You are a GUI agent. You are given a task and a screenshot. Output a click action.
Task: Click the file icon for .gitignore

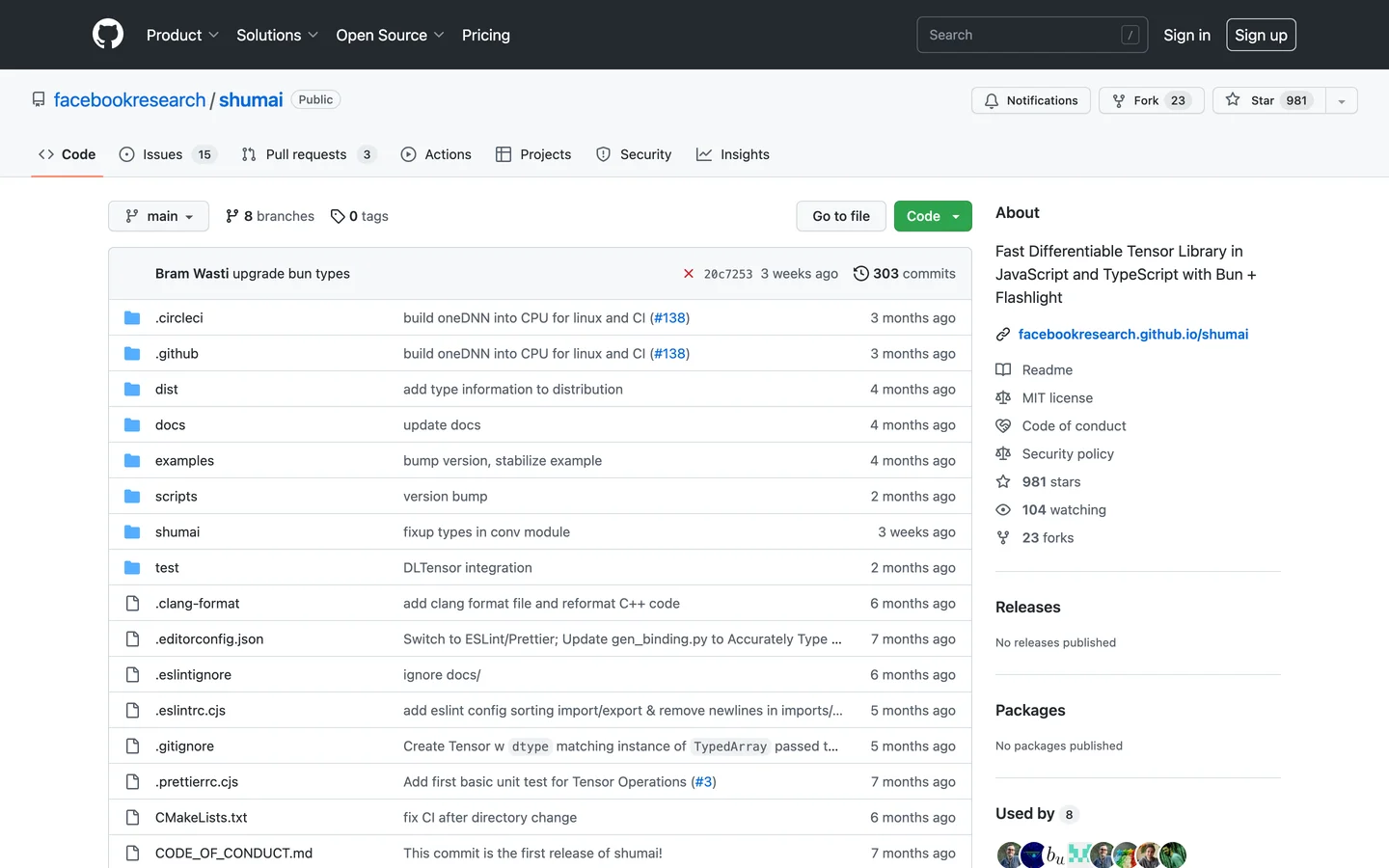tap(132, 746)
